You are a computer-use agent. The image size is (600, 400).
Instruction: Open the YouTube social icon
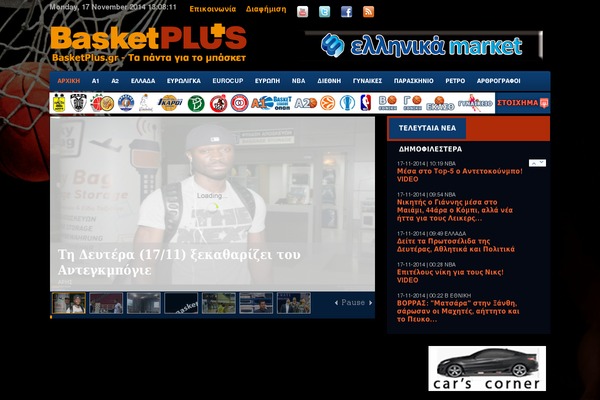click(302, 11)
